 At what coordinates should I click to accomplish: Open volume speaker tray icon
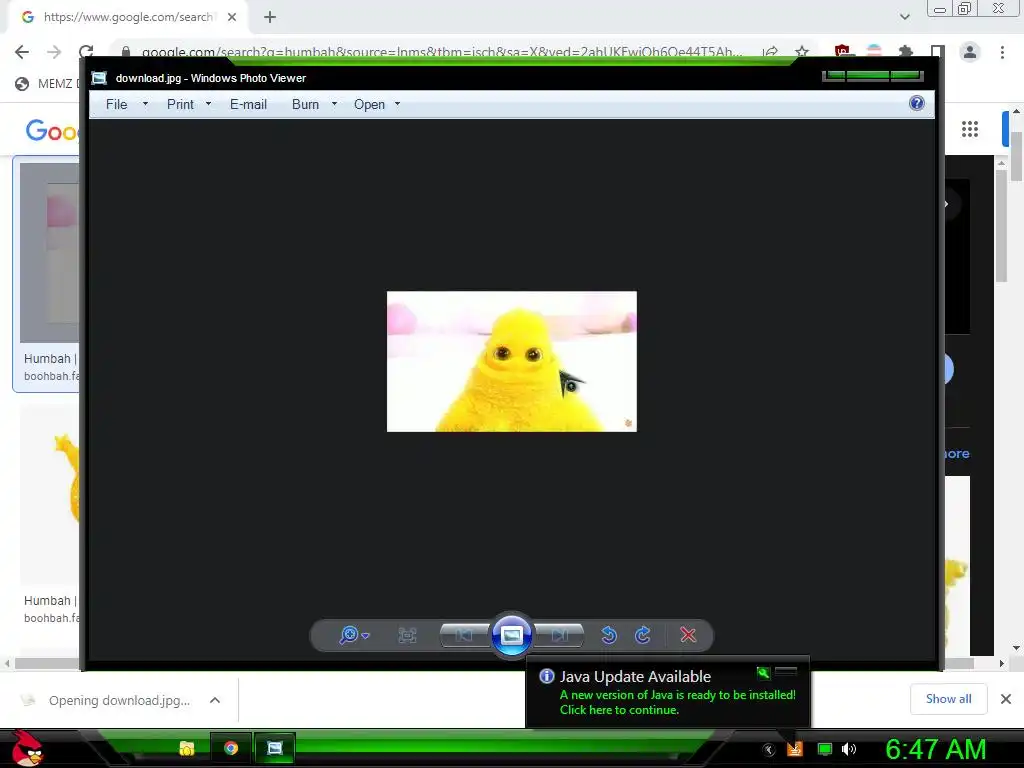click(849, 750)
